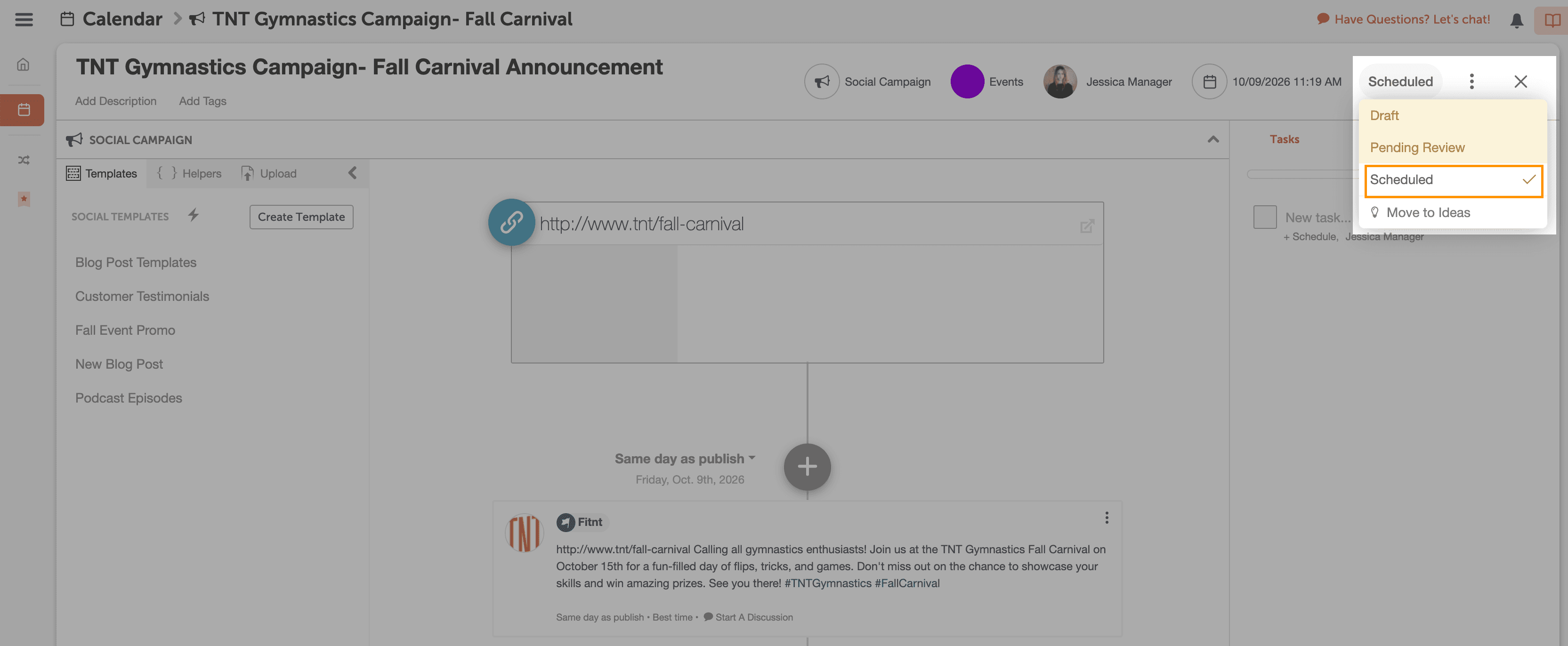
Task: Switch to the Helpers tab
Action: click(x=189, y=174)
